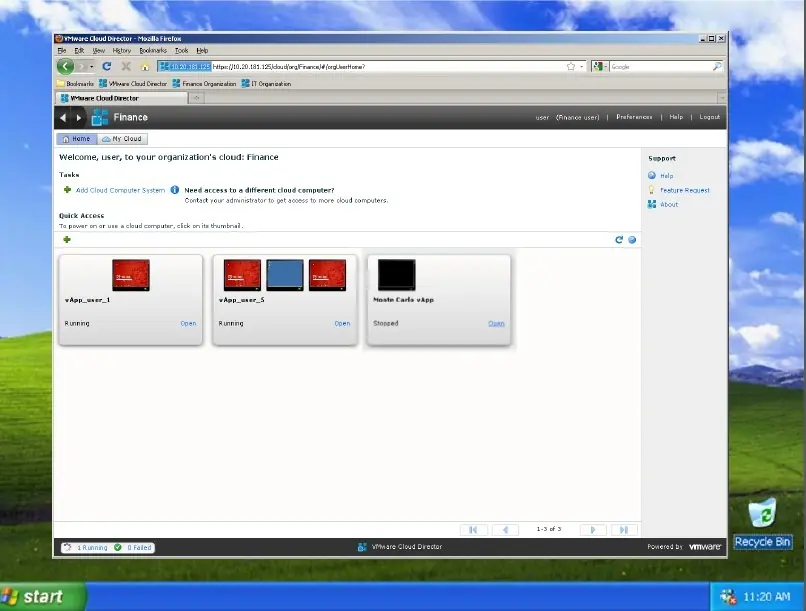Click the Google search input field
Screen dimensions: 806x611
[x=661, y=67]
